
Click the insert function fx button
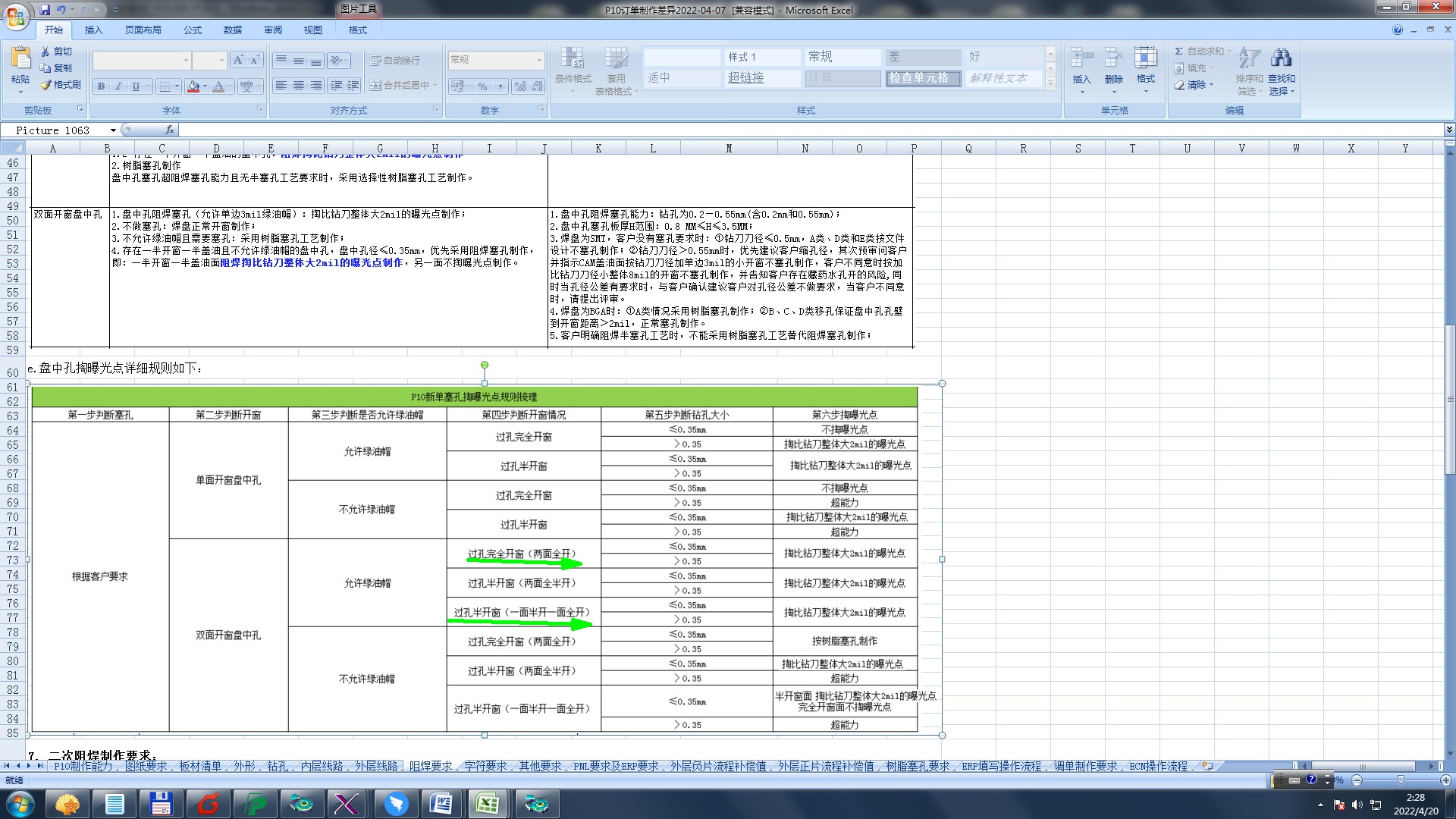pos(170,130)
